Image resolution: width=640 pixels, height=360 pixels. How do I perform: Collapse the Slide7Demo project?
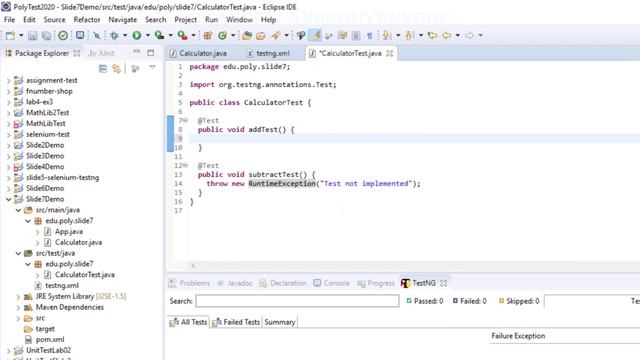pyautogui.click(x=9, y=199)
